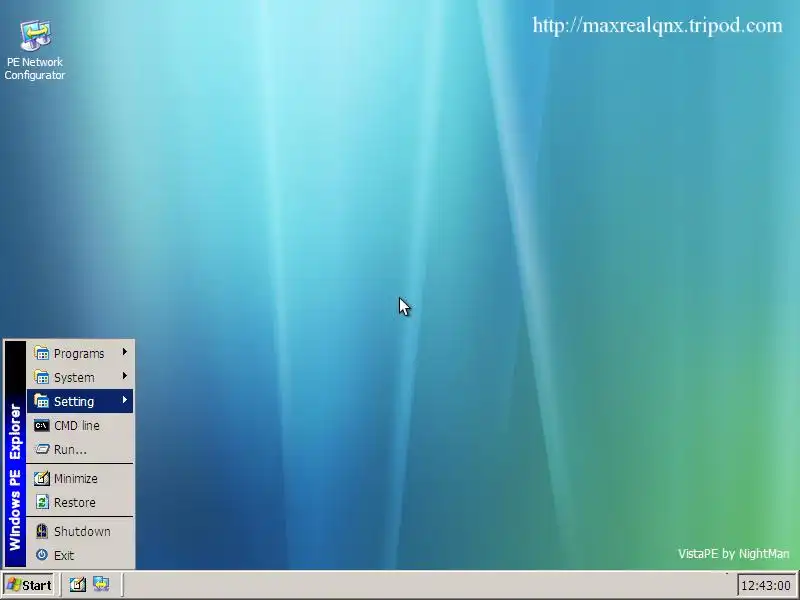Launch CMD line from the menu
This screenshot has width=800, height=600.
coord(80,425)
